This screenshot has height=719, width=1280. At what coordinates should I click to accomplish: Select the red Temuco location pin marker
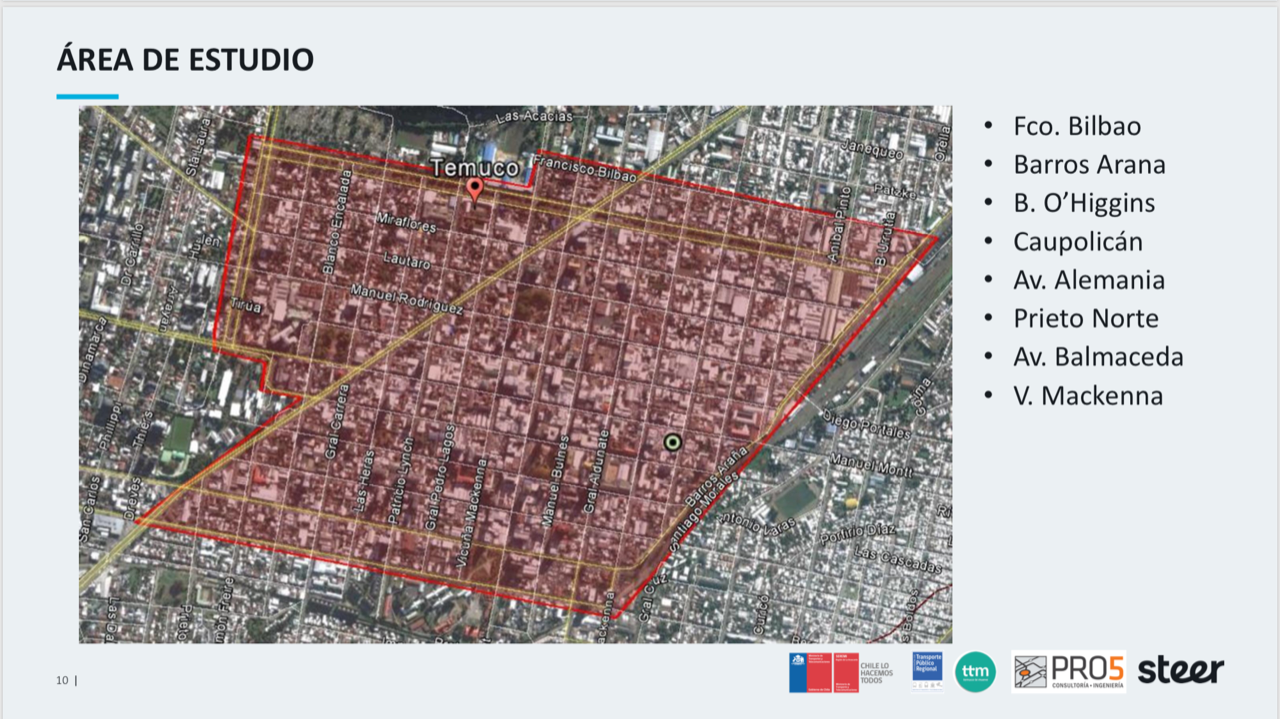click(x=473, y=188)
